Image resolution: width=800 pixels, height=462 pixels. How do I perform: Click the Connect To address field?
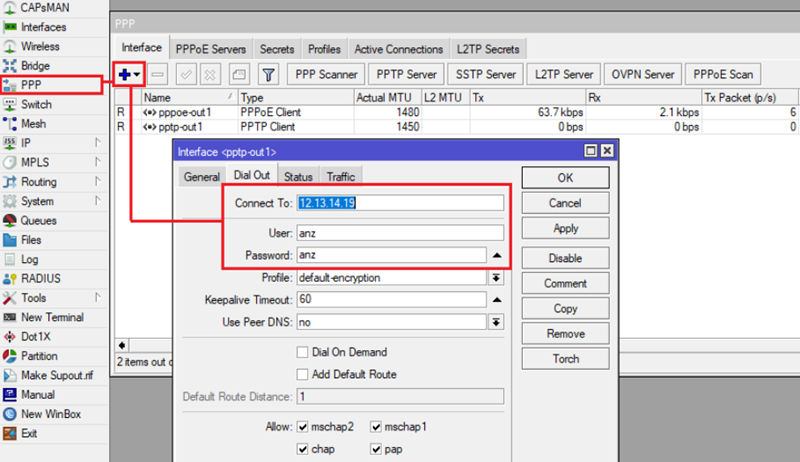[x=399, y=202]
